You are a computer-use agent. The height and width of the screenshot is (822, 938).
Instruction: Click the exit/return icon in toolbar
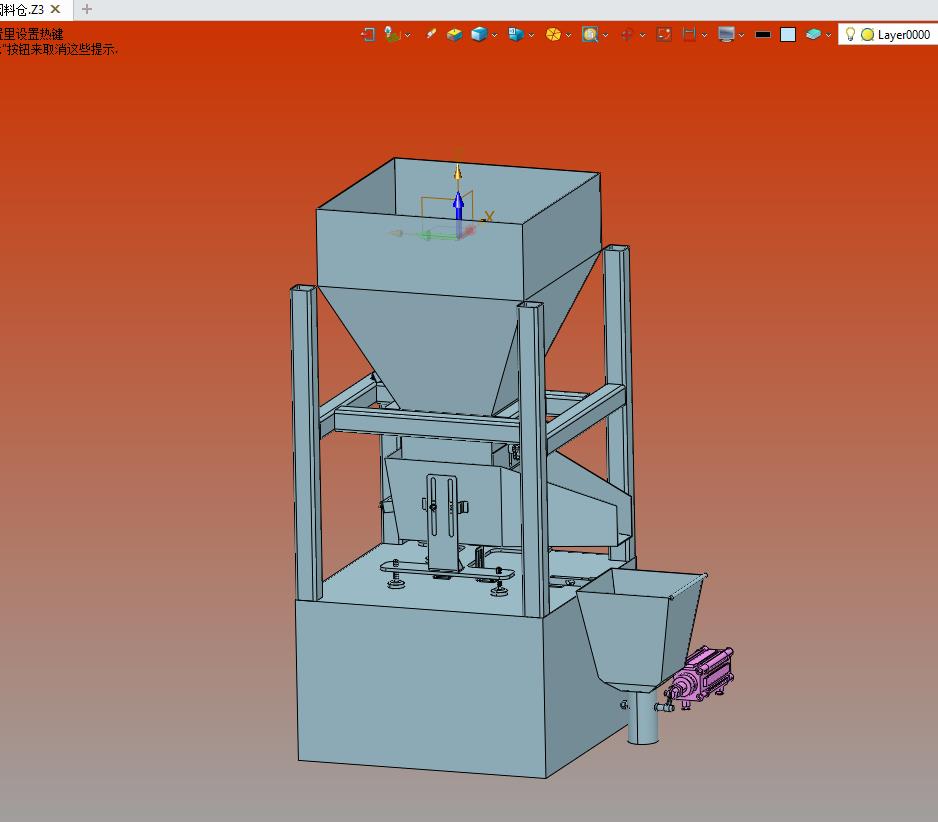[368, 35]
